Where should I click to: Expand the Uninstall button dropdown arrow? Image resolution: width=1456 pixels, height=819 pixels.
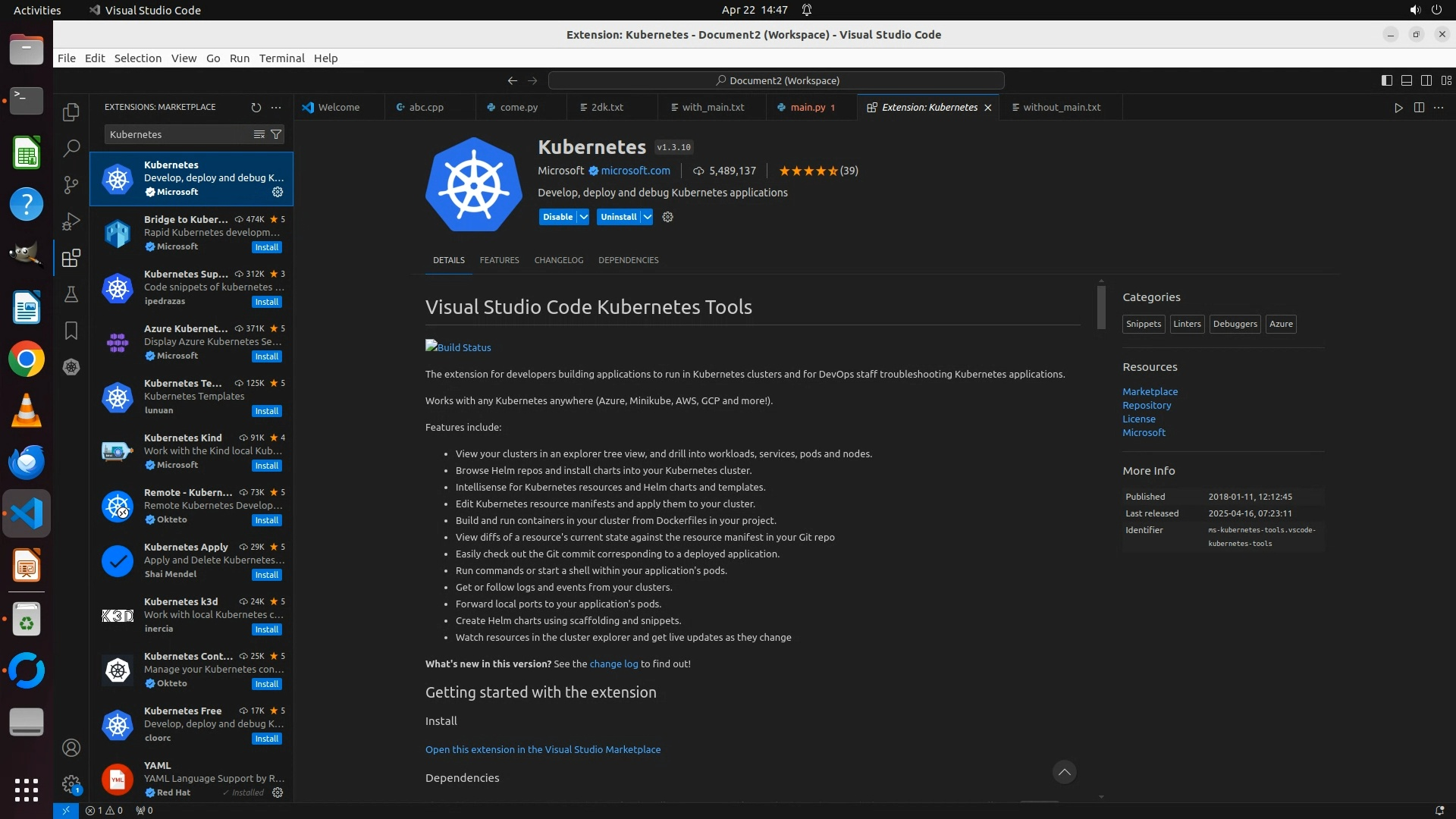coord(648,217)
